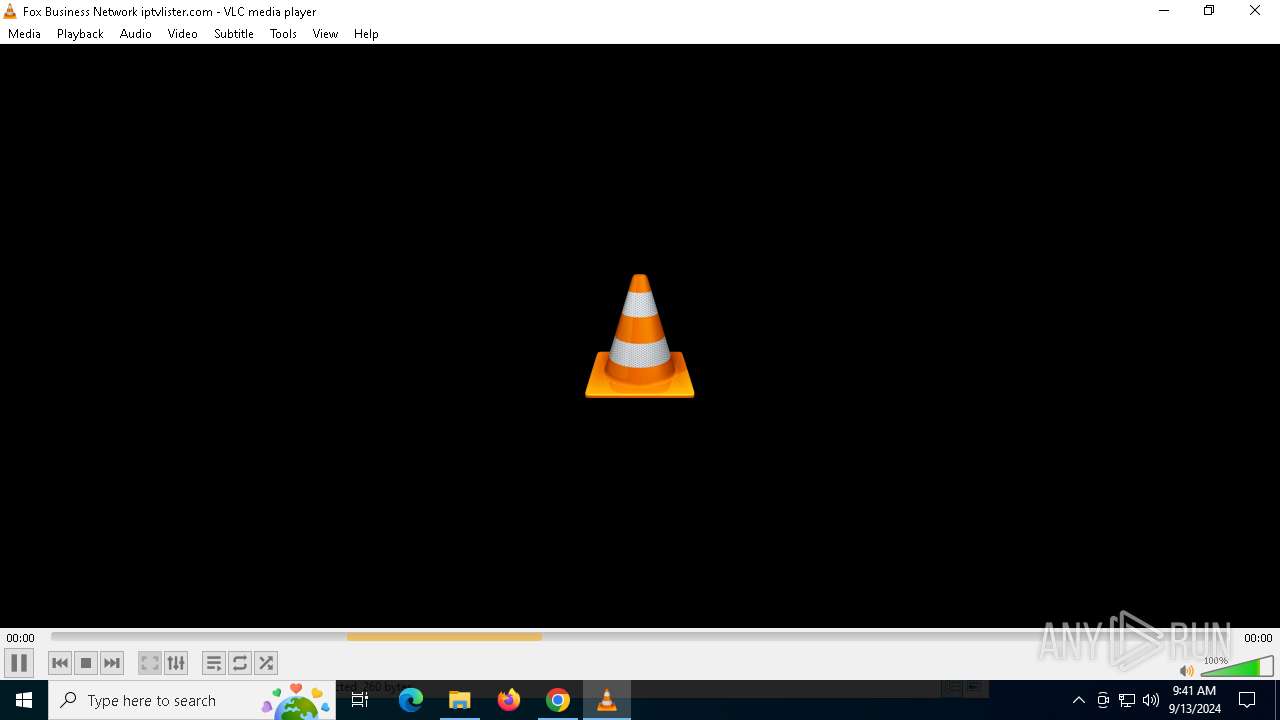Toggle loop repeat mode
This screenshot has height=720, width=1280.
pyautogui.click(x=240, y=663)
